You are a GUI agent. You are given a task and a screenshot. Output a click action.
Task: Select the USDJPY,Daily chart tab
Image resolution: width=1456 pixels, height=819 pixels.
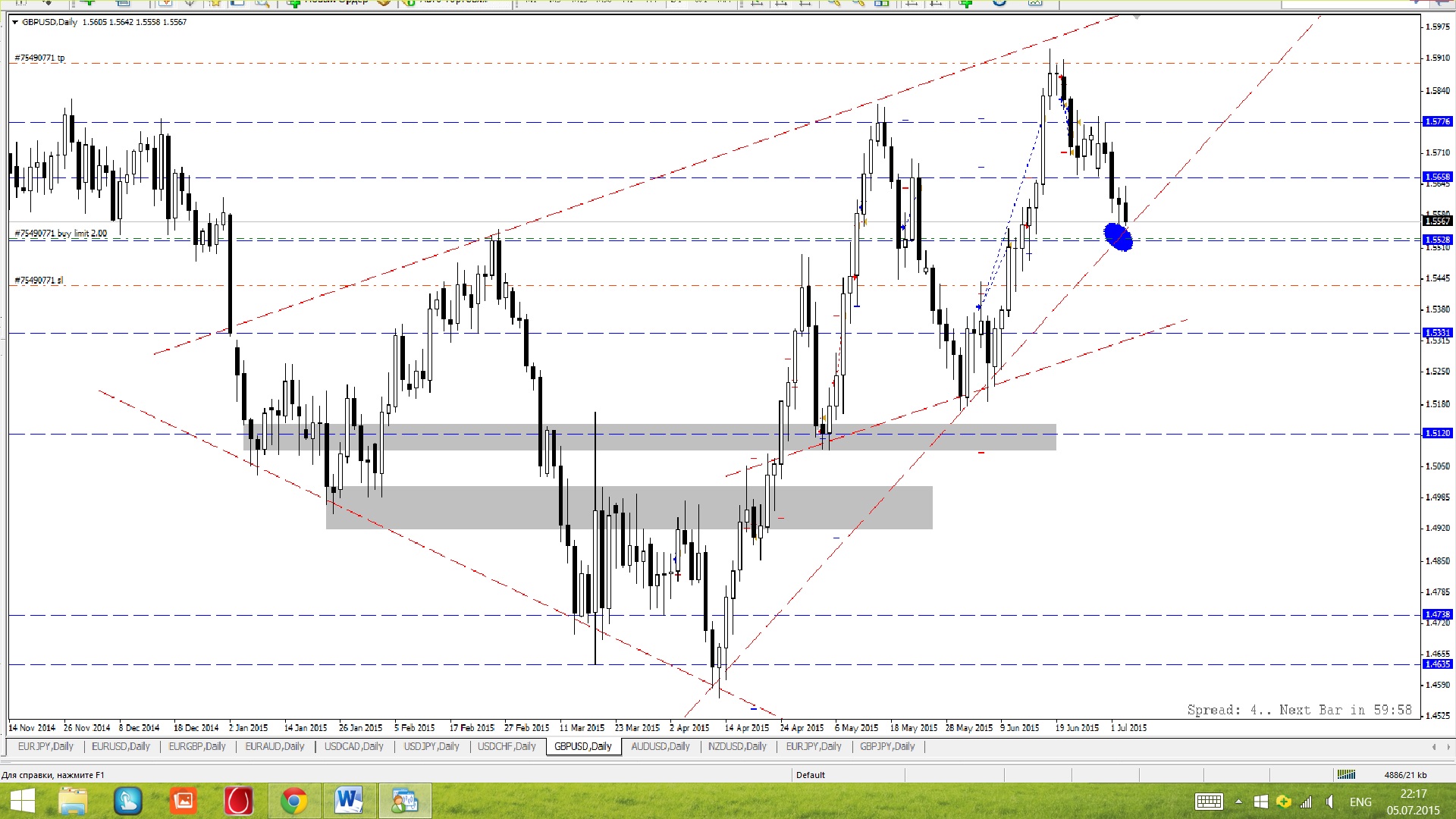click(431, 746)
